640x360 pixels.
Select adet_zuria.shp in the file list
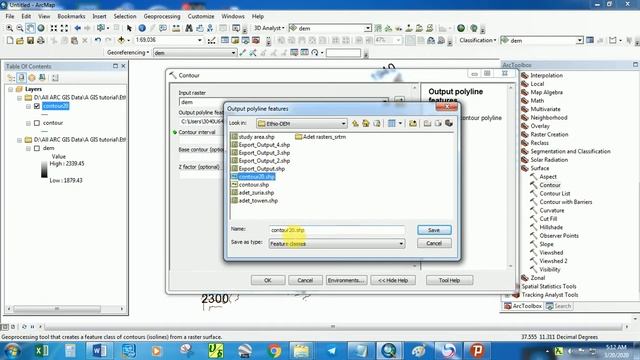point(252,193)
